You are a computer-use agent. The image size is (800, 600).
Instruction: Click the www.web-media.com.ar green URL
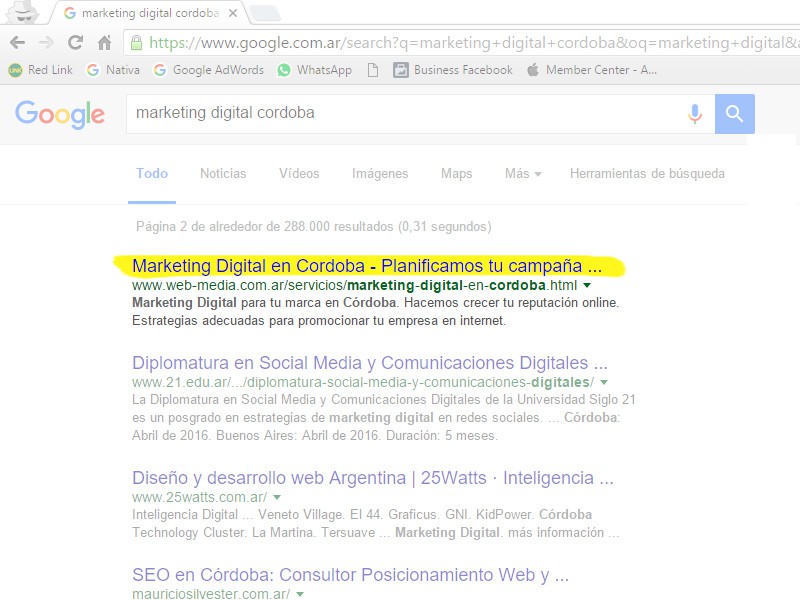[x=355, y=285]
